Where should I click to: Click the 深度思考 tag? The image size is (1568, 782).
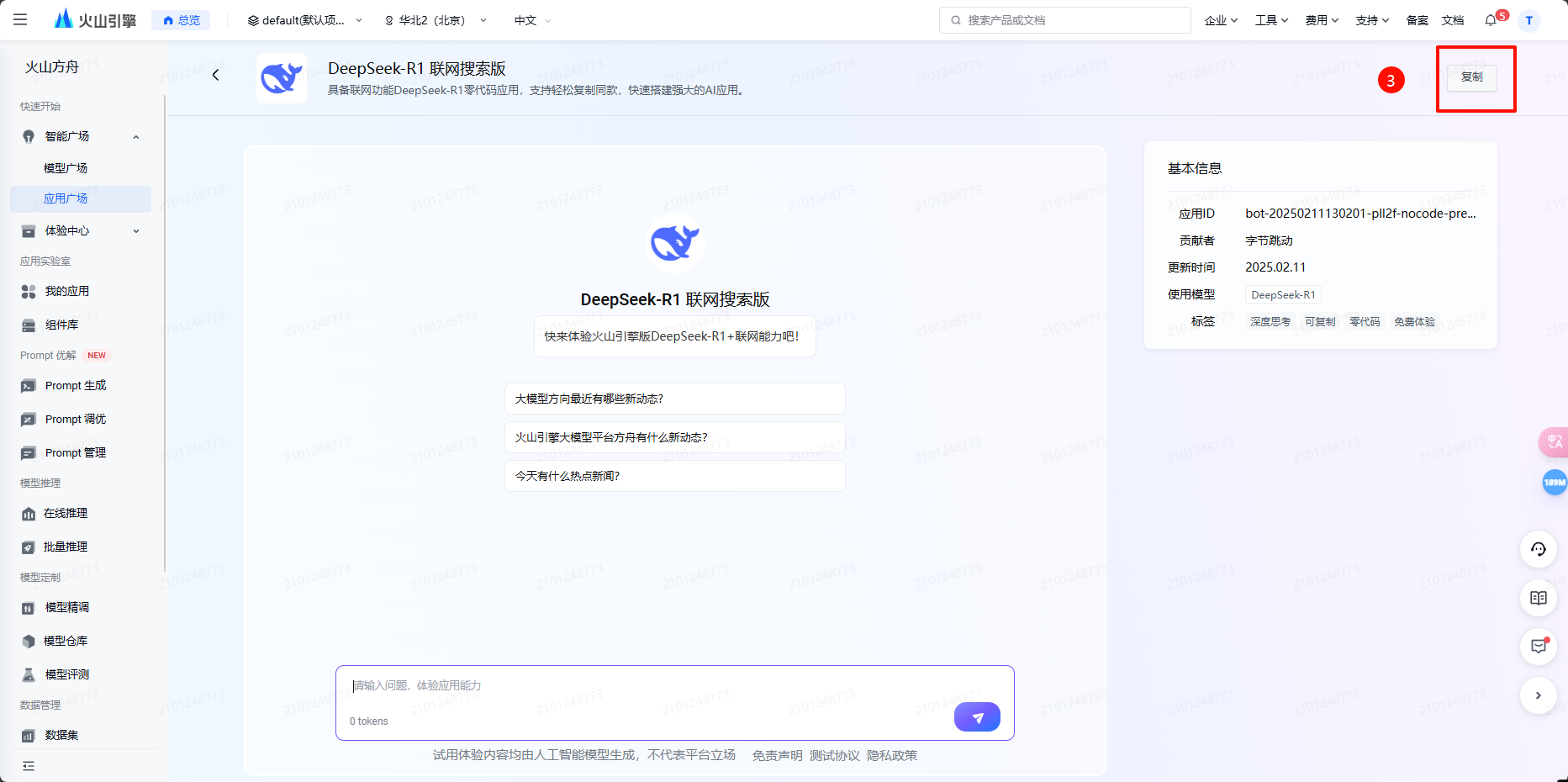1270,321
